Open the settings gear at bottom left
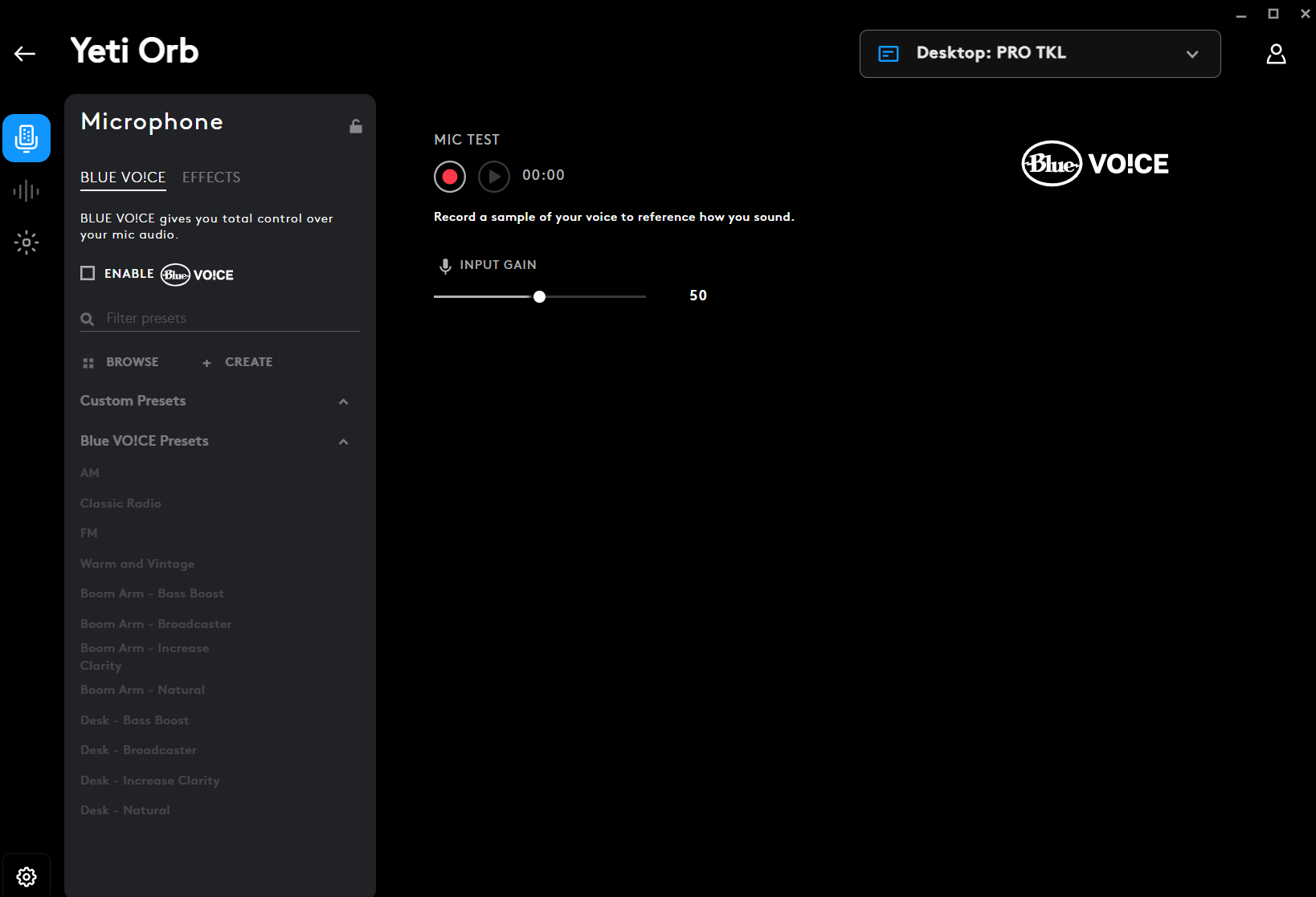The image size is (1316, 897). [27, 876]
